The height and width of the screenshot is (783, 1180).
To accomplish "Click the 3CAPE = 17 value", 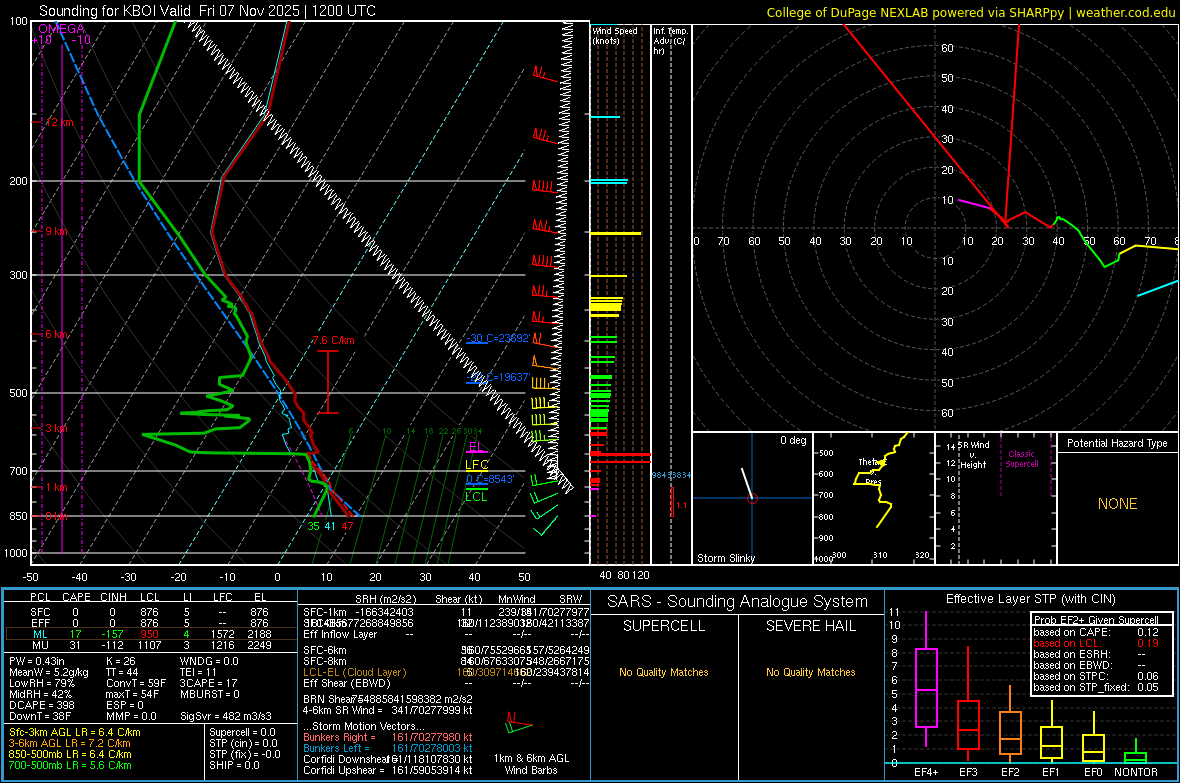I will (208, 683).
